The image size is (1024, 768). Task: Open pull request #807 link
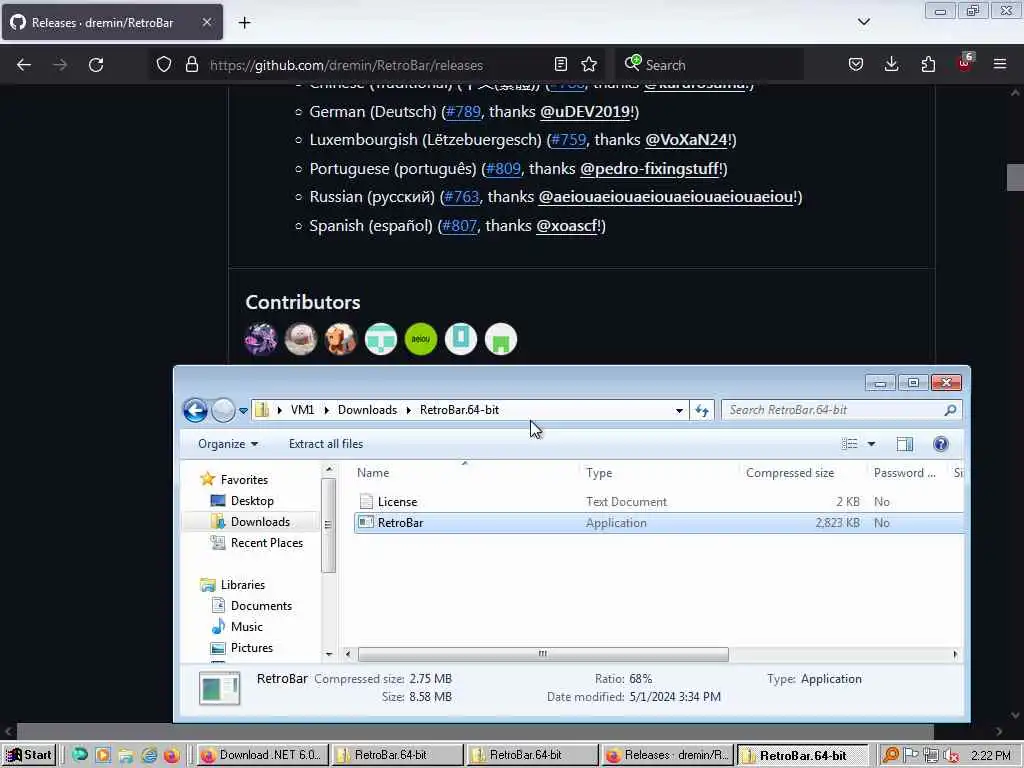pos(460,225)
